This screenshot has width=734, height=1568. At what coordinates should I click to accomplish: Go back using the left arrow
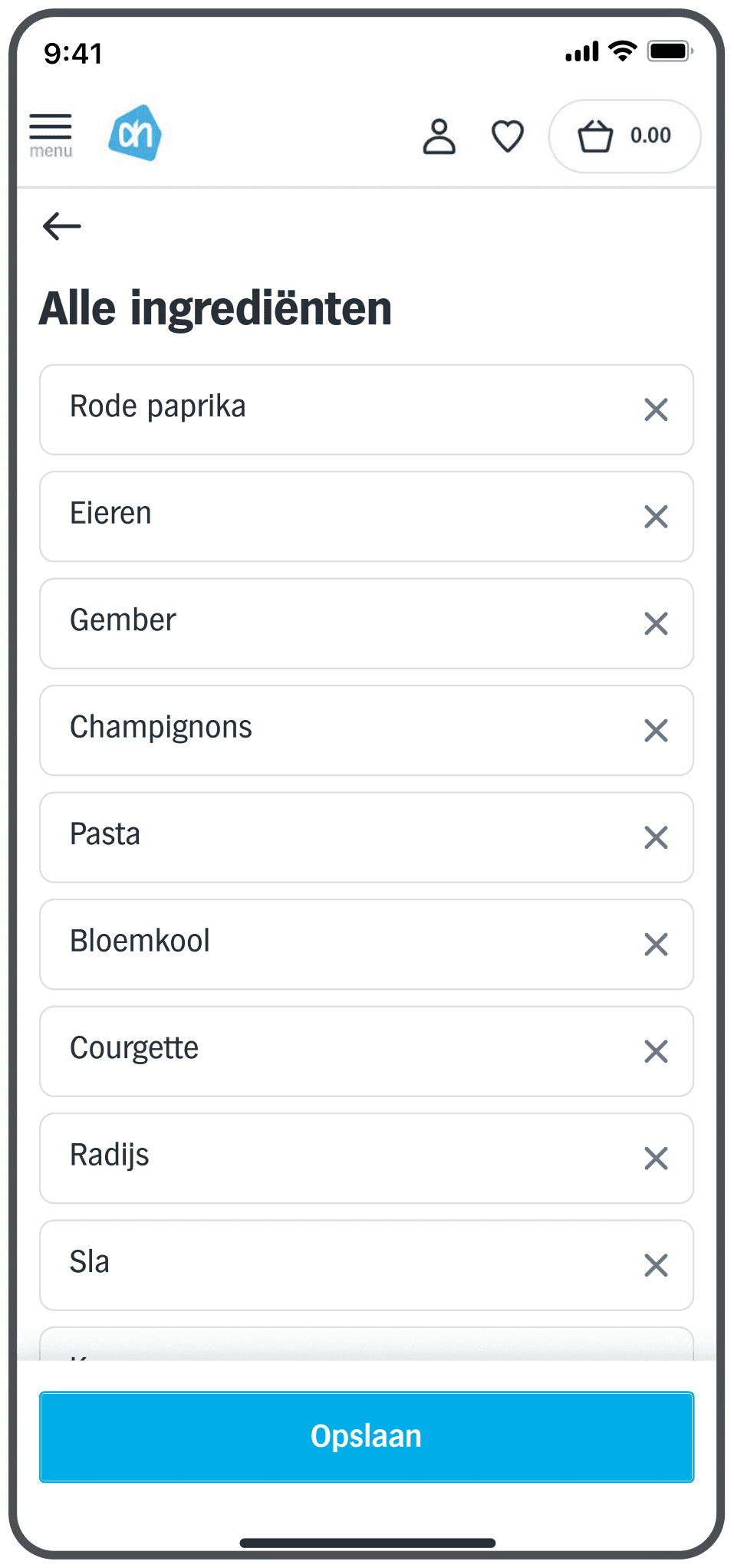tap(62, 226)
